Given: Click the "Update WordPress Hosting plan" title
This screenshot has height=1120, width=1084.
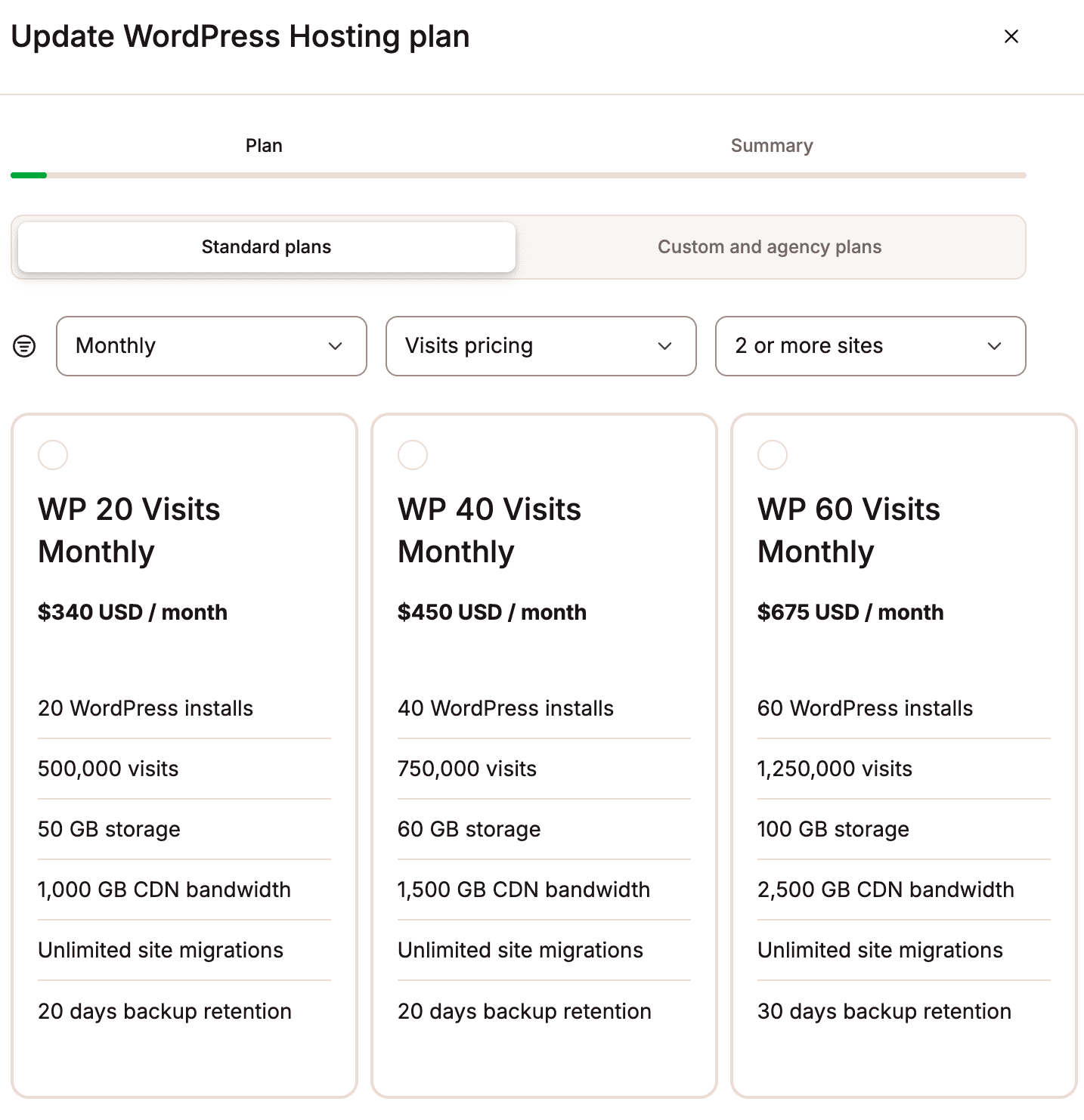Looking at the screenshot, I should coord(240,36).
